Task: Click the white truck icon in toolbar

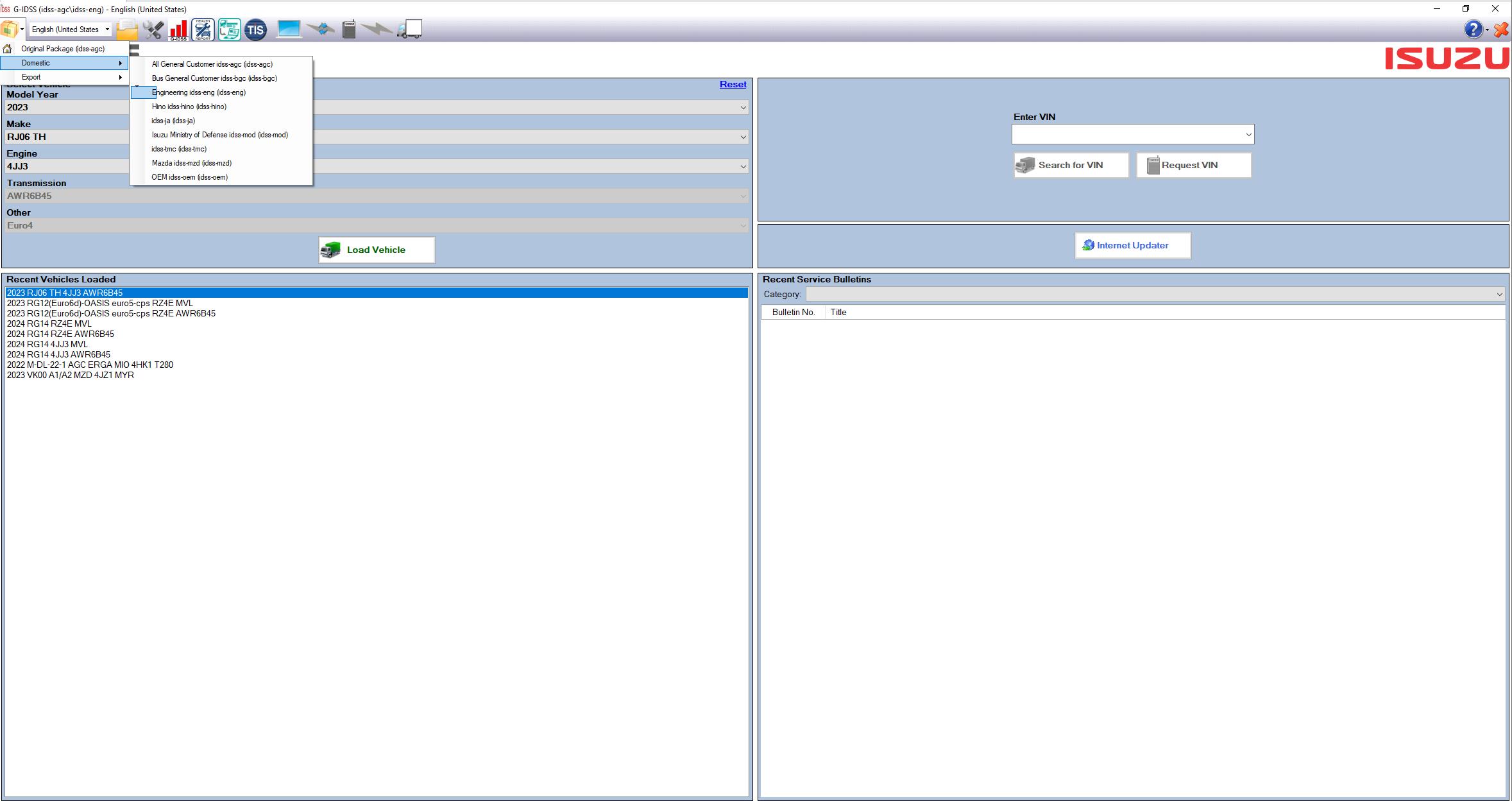Action: [410, 30]
